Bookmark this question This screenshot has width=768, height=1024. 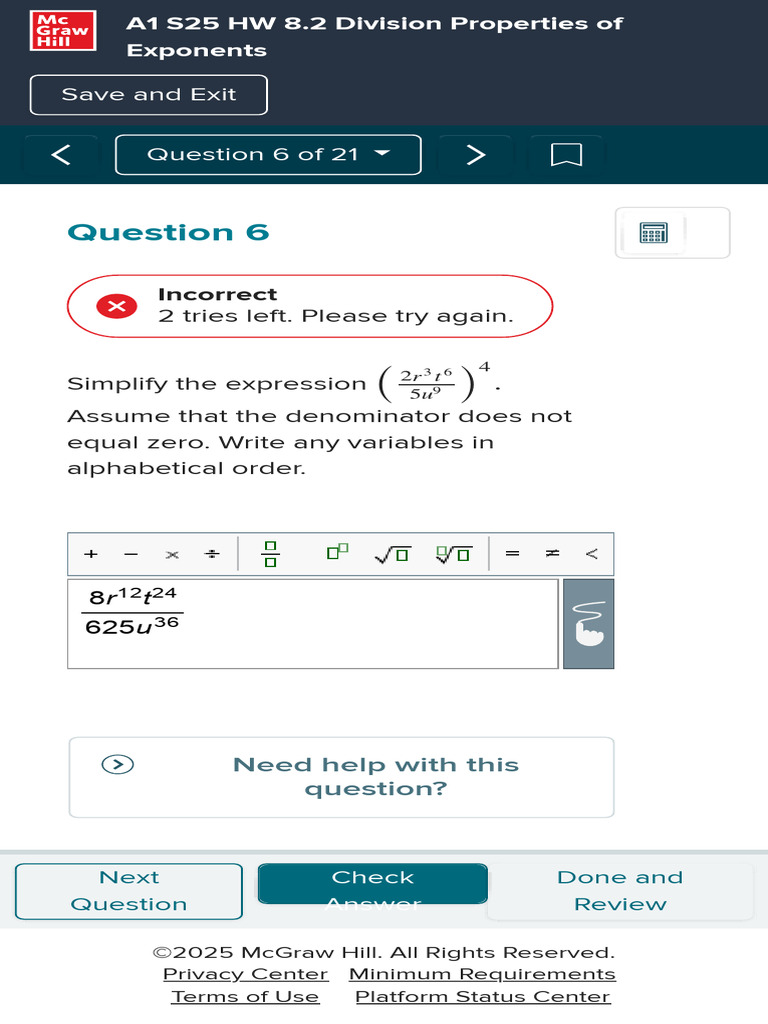pyautogui.click(x=566, y=155)
